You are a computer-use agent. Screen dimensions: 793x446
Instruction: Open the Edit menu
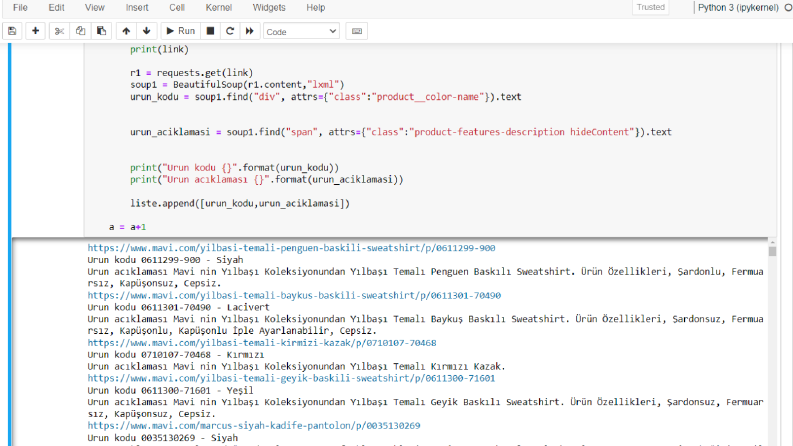(56, 8)
